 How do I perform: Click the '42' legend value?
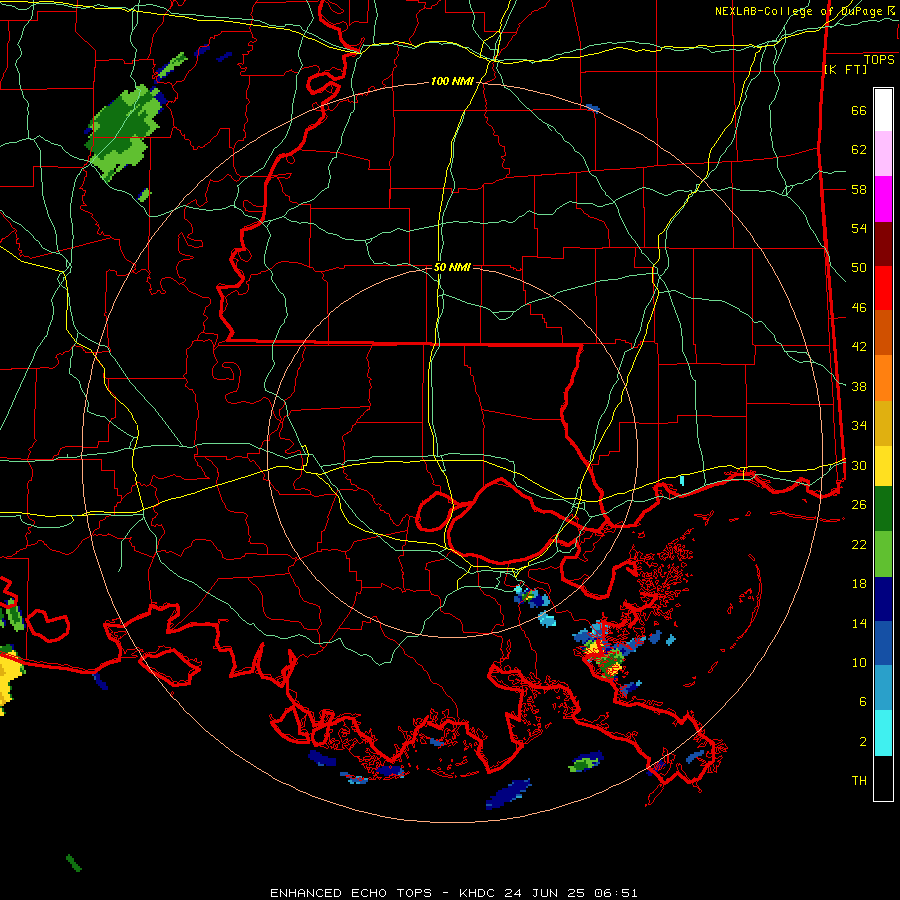859,346
